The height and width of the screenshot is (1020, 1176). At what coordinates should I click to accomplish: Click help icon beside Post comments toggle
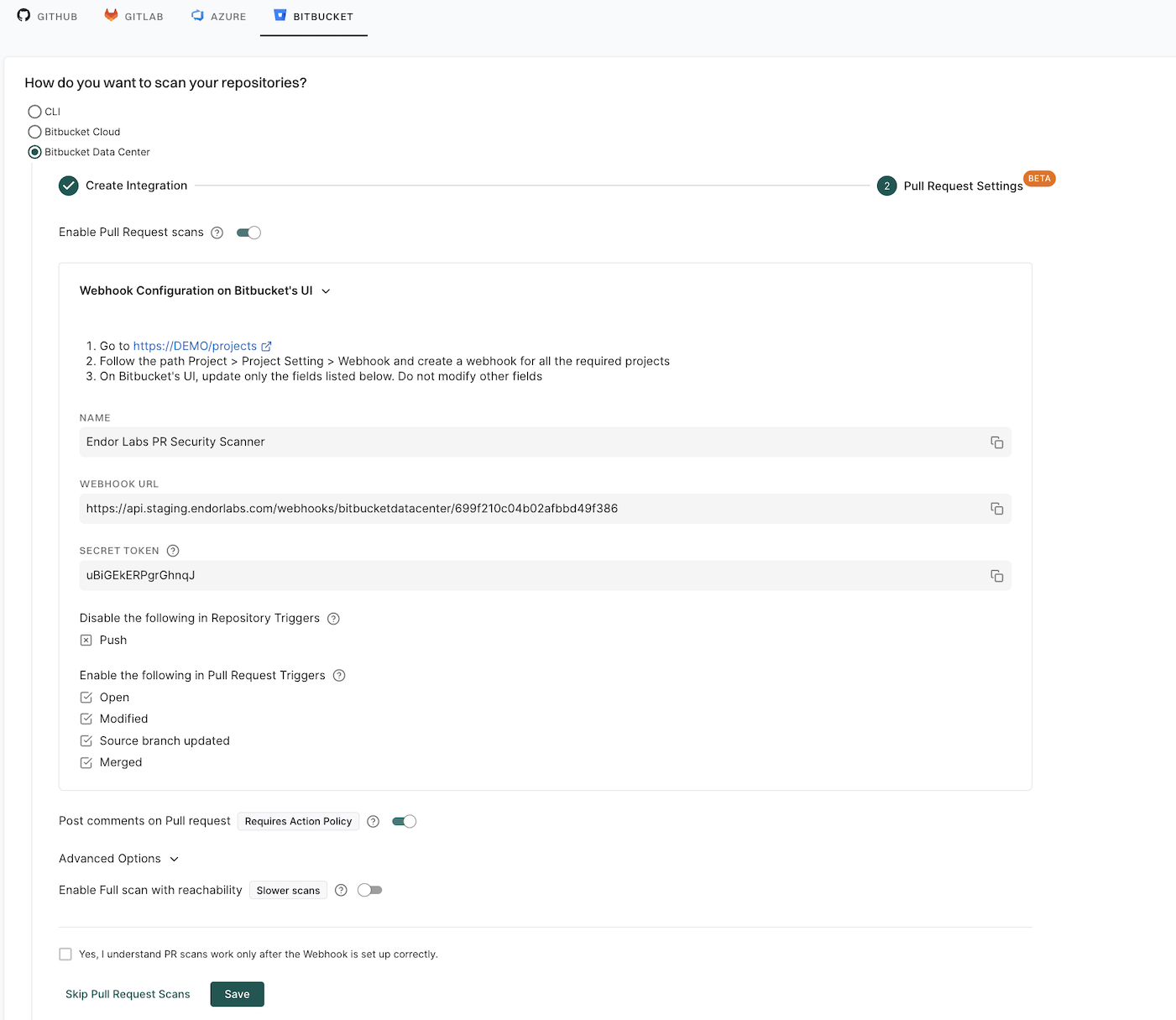373,821
